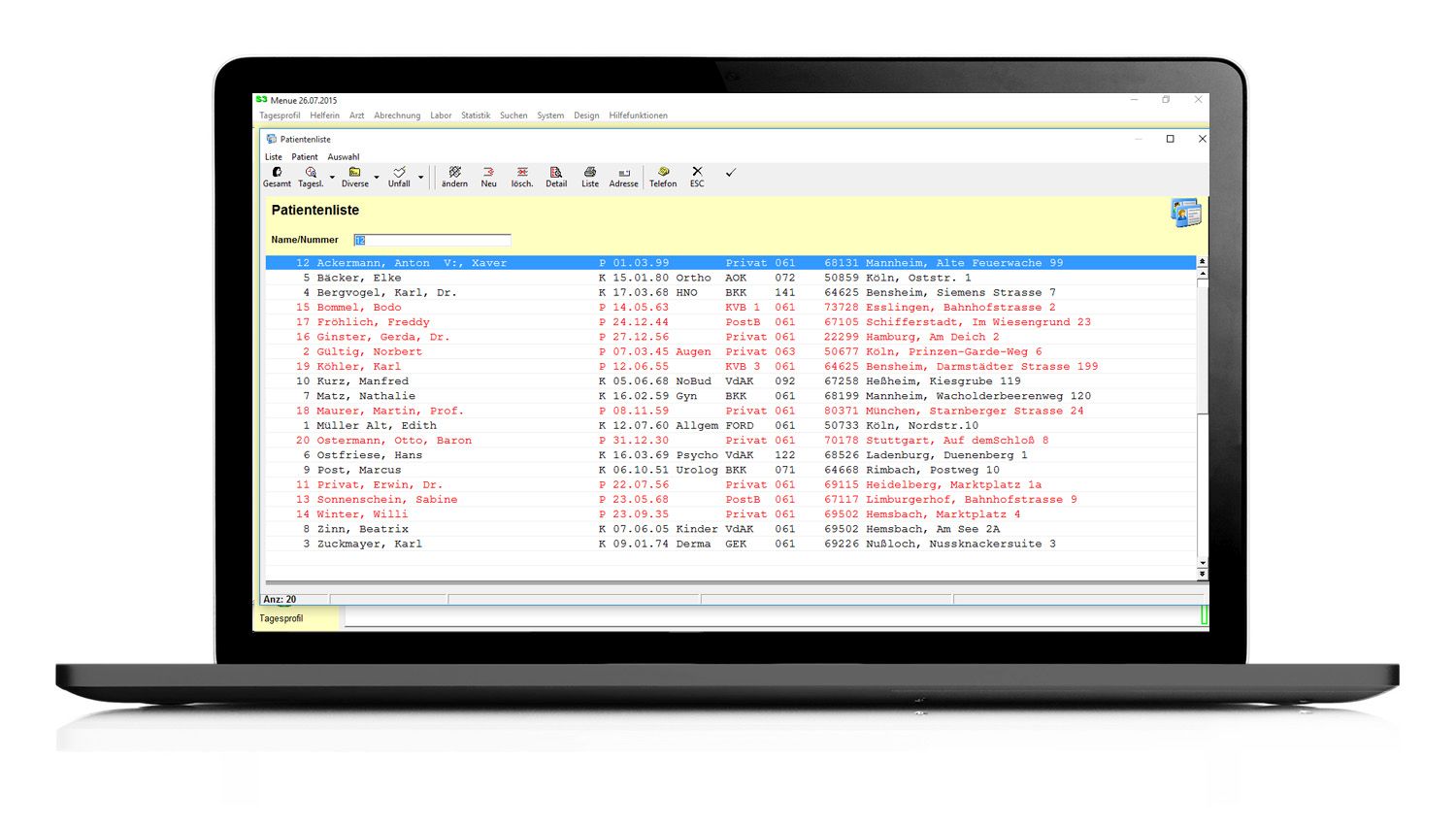Open the Abrechnung menu

397,115
